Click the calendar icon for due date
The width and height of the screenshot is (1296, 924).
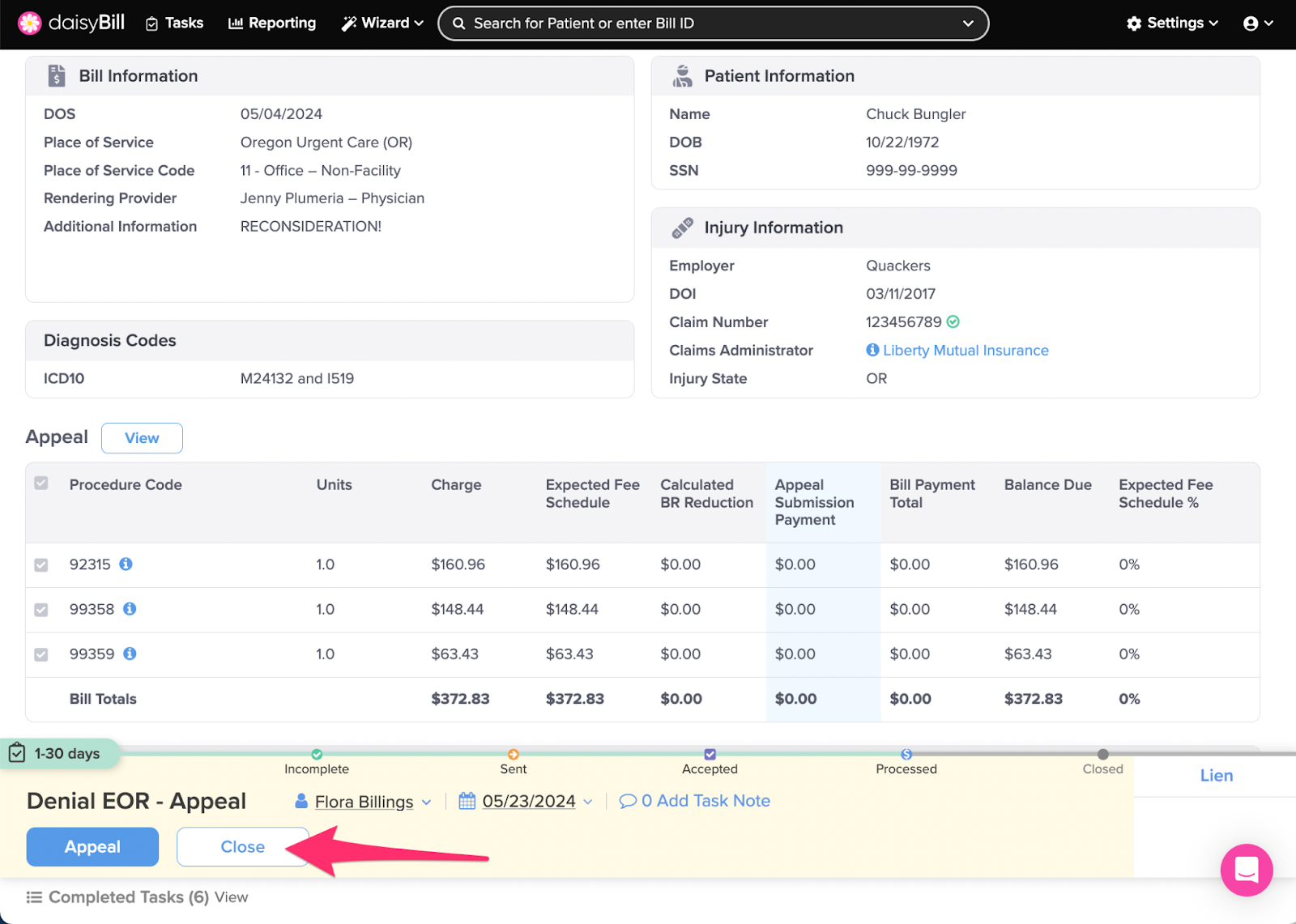467,801
